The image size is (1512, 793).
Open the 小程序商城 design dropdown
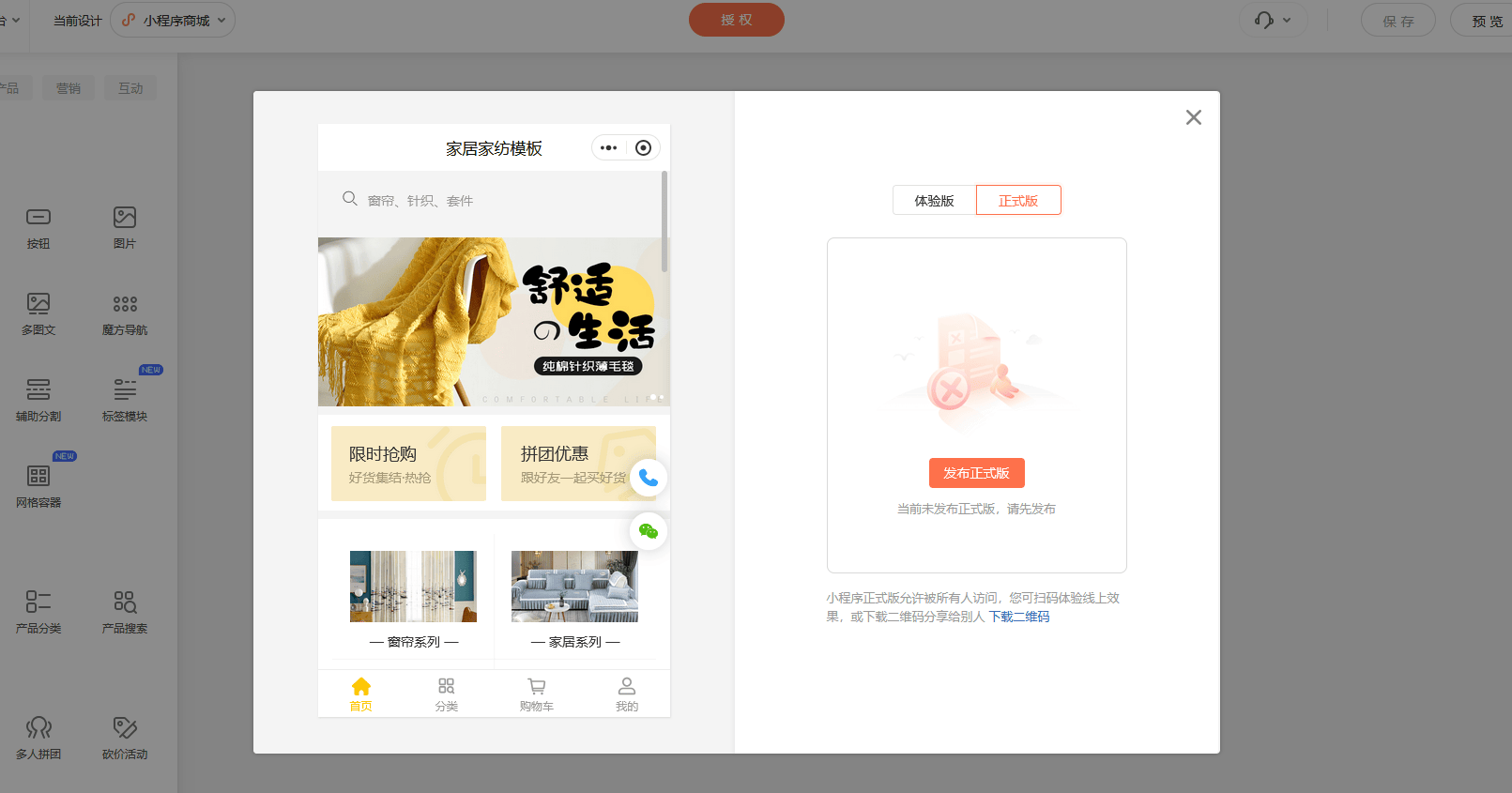point(173,20)
